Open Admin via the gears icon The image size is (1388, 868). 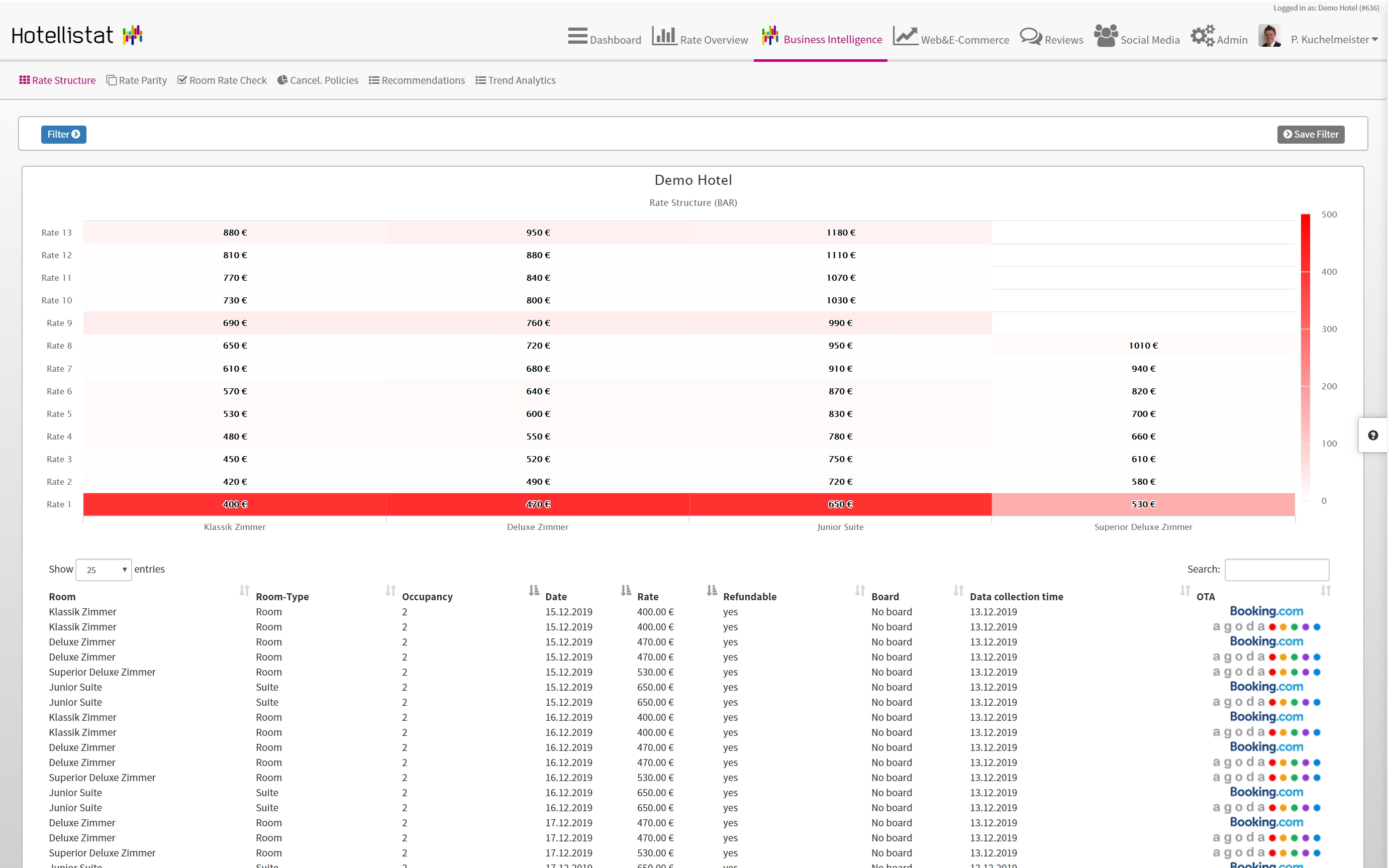1202,36
